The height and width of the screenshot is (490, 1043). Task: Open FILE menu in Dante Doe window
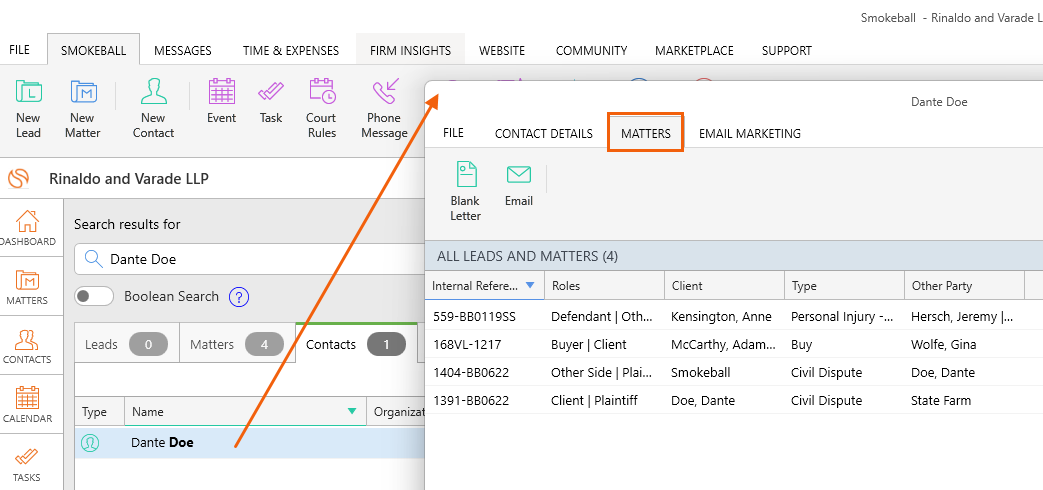point(453,133)
